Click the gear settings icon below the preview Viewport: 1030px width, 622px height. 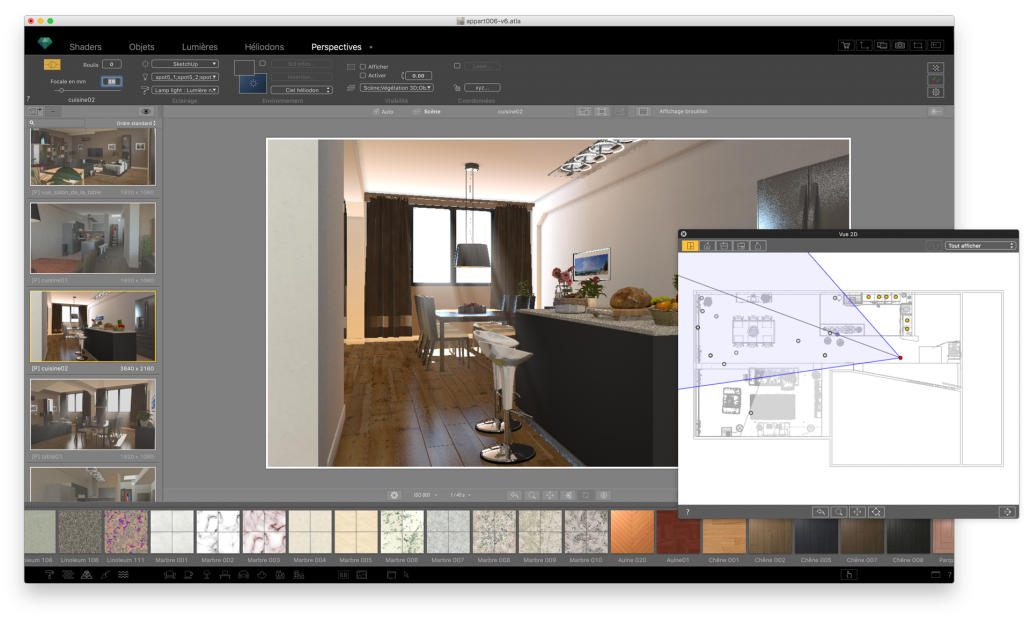[x=394, y=494]
